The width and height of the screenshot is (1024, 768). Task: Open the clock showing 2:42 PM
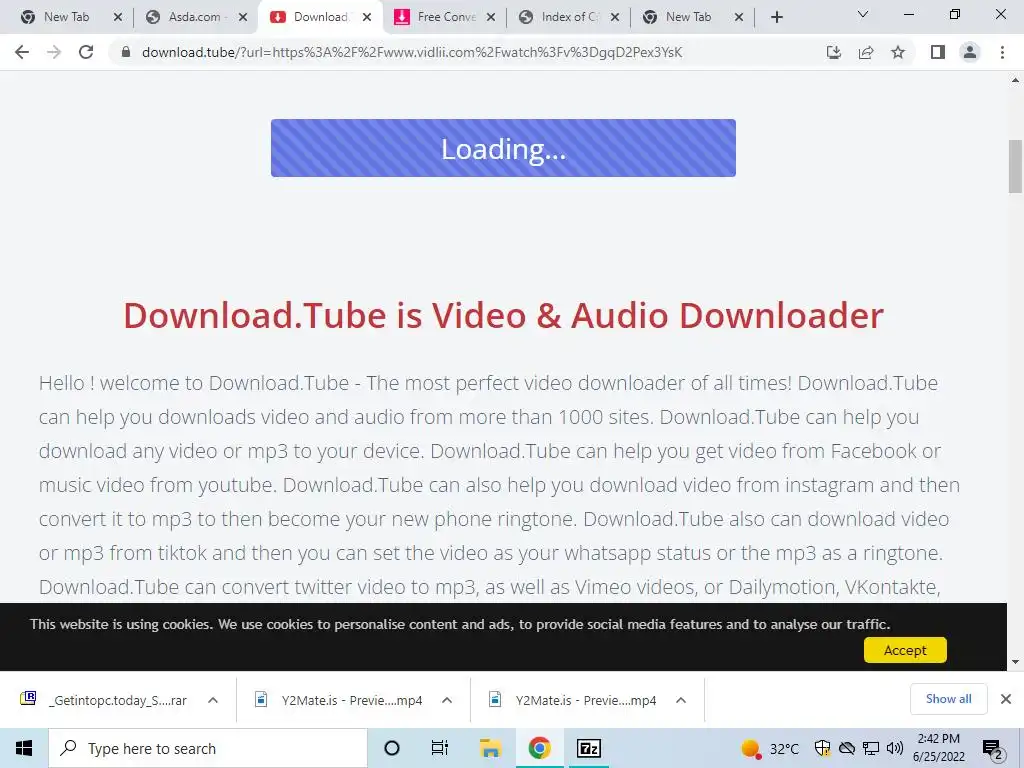pyautogui.click(x=938, y=748)
